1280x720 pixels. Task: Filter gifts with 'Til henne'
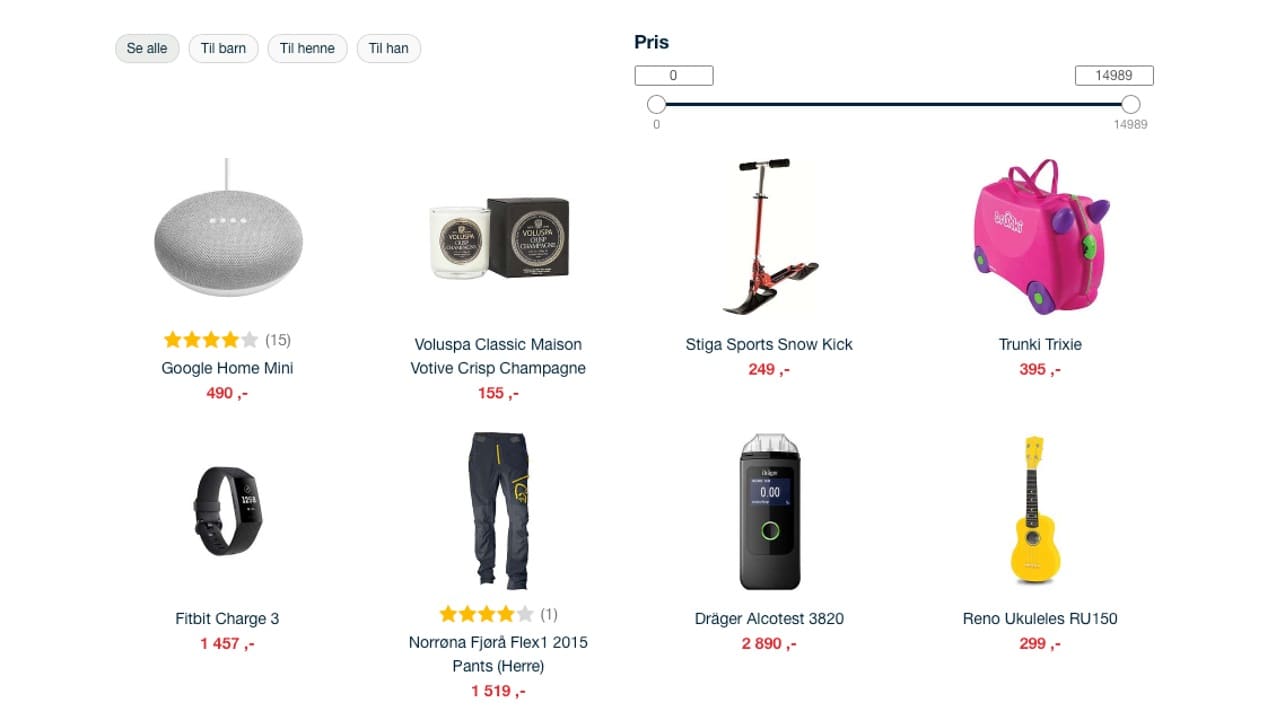308,48
